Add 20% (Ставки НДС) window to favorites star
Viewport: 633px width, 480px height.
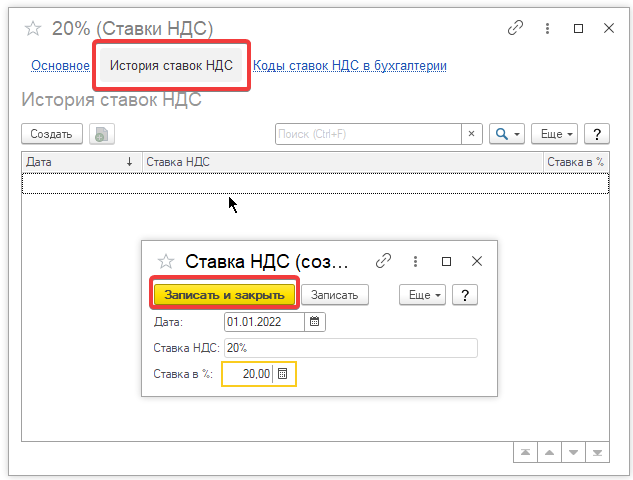pyautogui.click(x=33, y=29)
